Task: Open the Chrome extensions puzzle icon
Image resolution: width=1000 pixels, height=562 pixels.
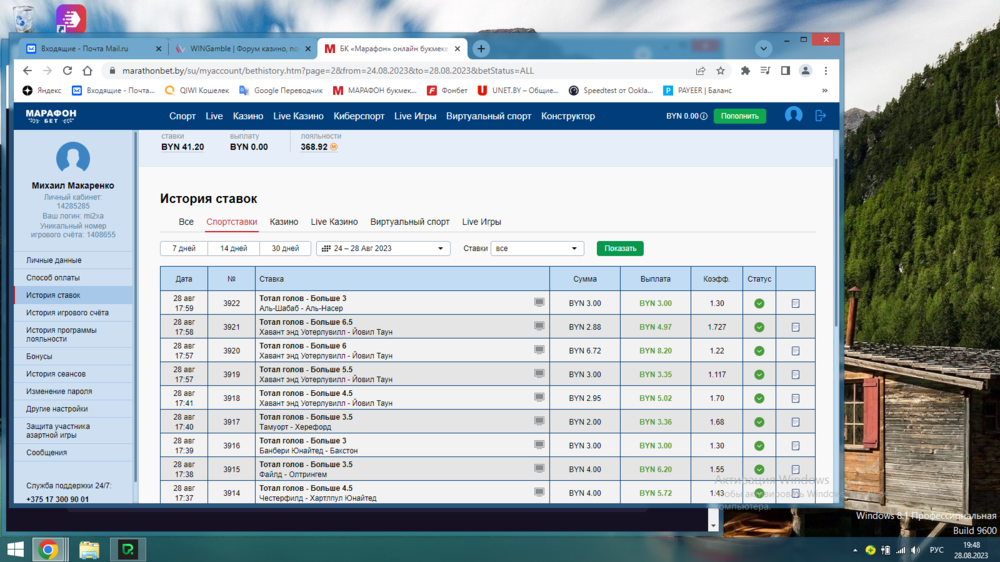Action: [x=745, y=71]
